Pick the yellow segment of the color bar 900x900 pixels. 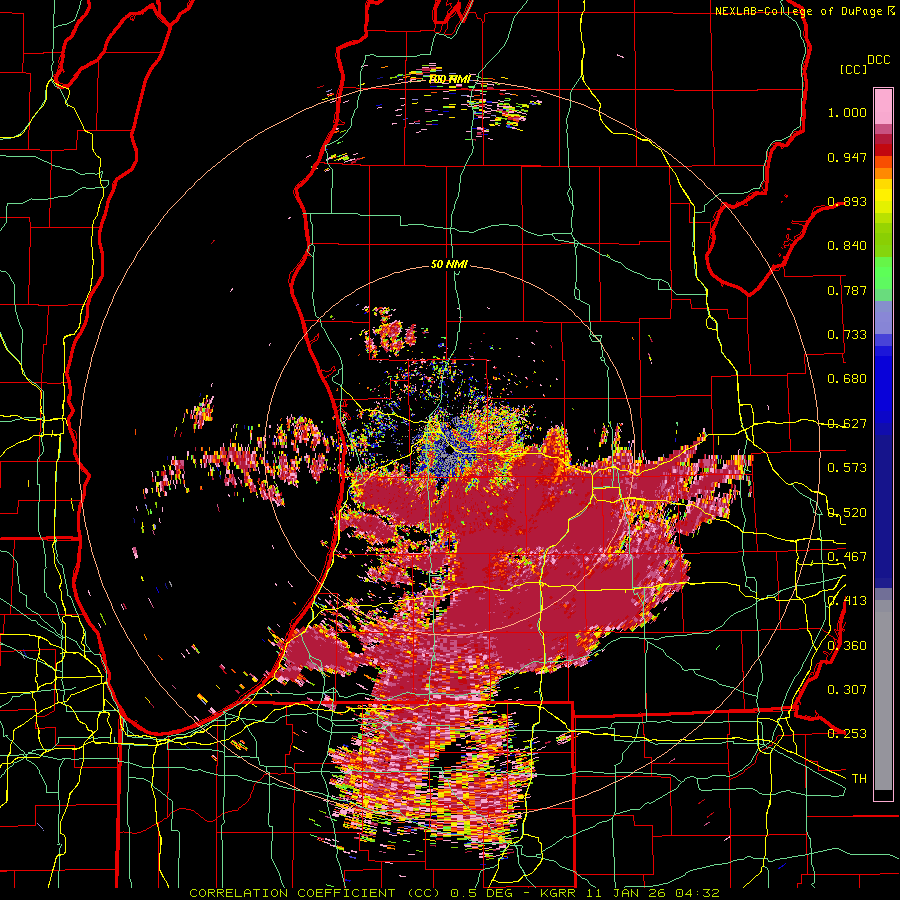[883, 196]
